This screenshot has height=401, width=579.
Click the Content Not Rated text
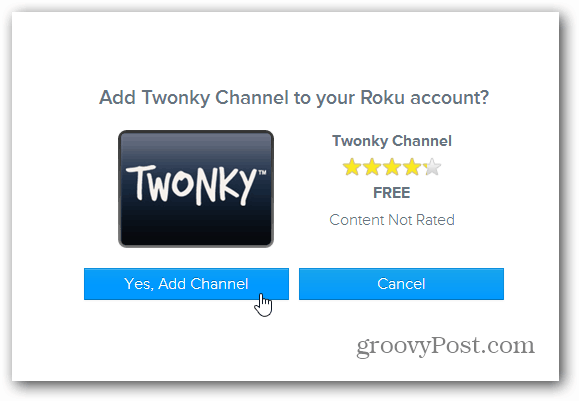[392, 220]
